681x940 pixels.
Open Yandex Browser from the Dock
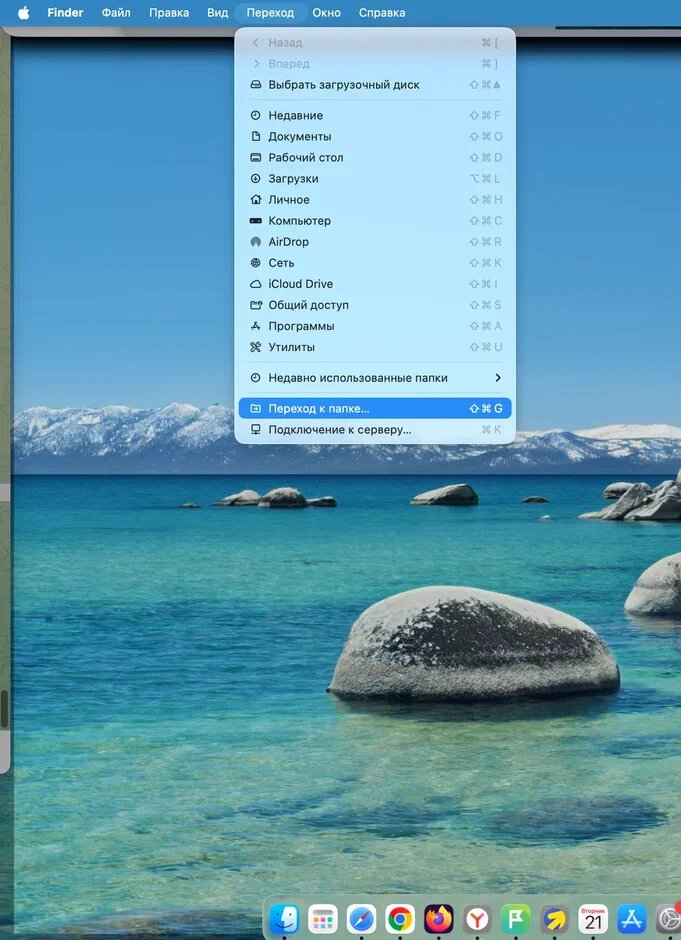[477, 919]
